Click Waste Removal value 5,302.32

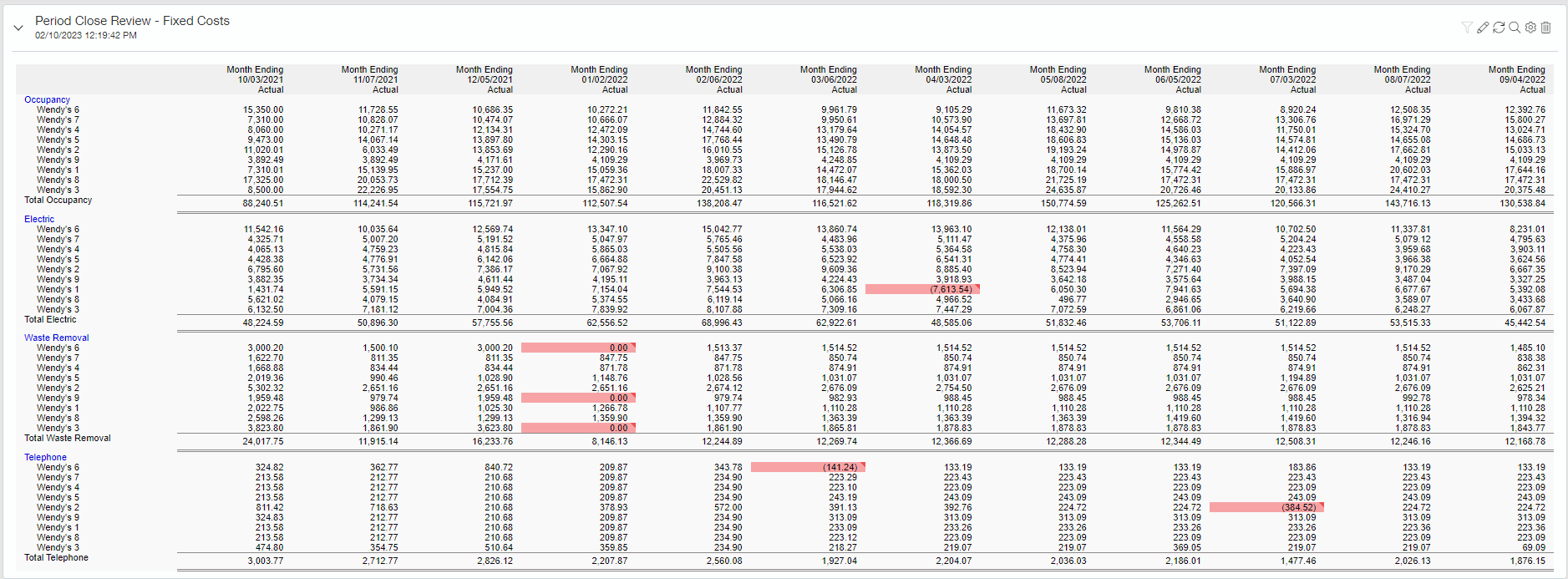266,388
